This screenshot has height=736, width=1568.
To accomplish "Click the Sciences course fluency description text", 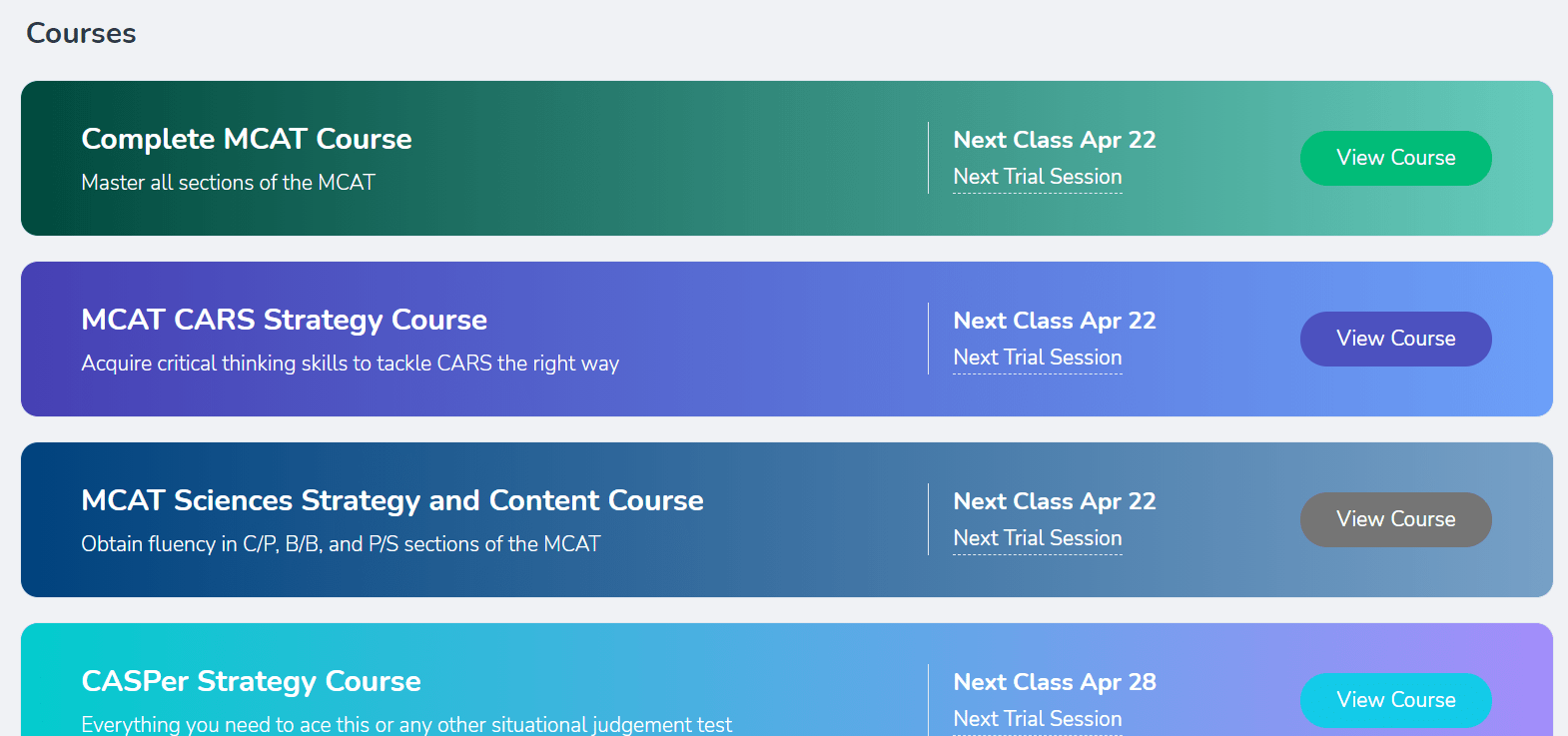I will point(341,544).
